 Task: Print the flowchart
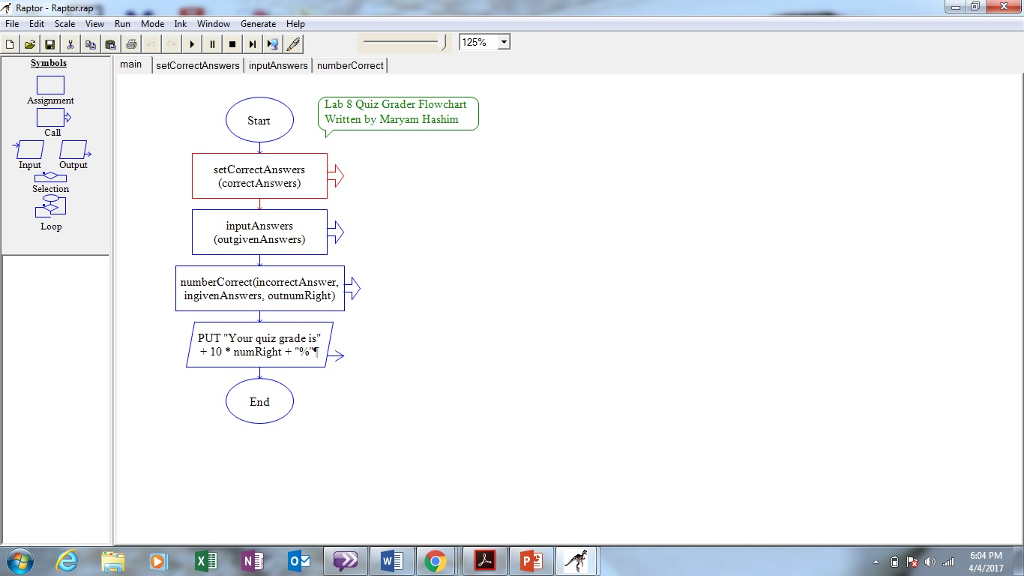[130, 43]
